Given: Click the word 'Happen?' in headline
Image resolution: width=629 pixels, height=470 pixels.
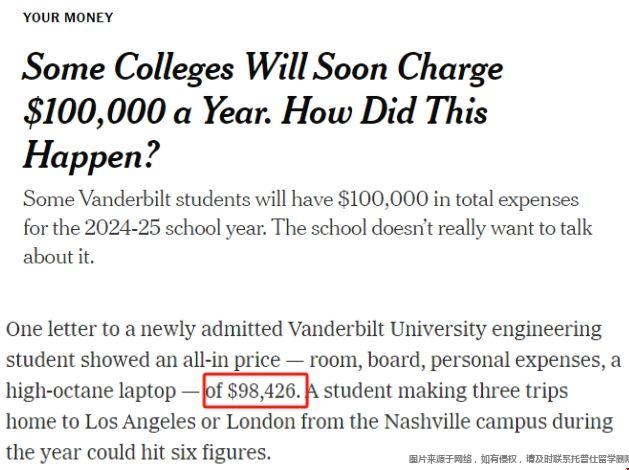Looking at the screenshot, I should pyautogui.click(x=91, y=156).
